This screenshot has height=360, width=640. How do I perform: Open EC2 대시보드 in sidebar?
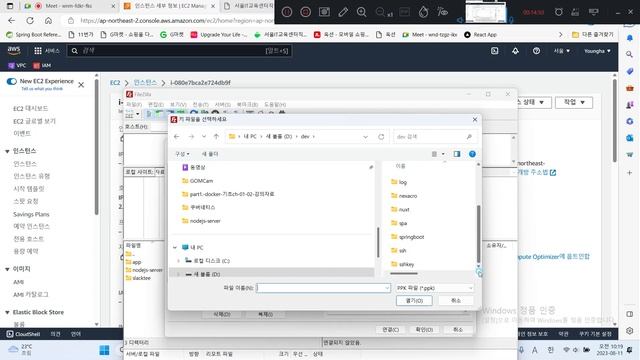(x=31, y=109)
